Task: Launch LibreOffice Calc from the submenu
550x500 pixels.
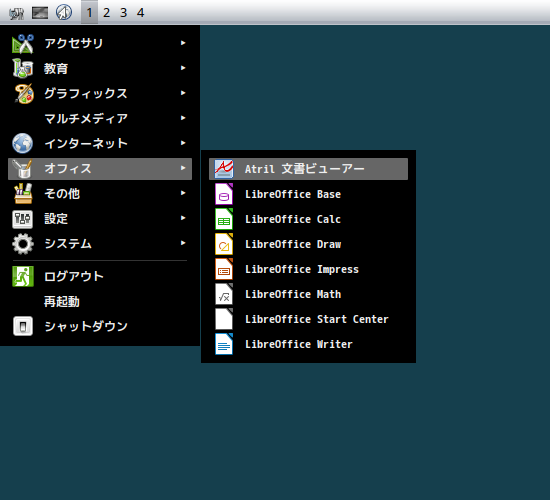Action: 308,219
